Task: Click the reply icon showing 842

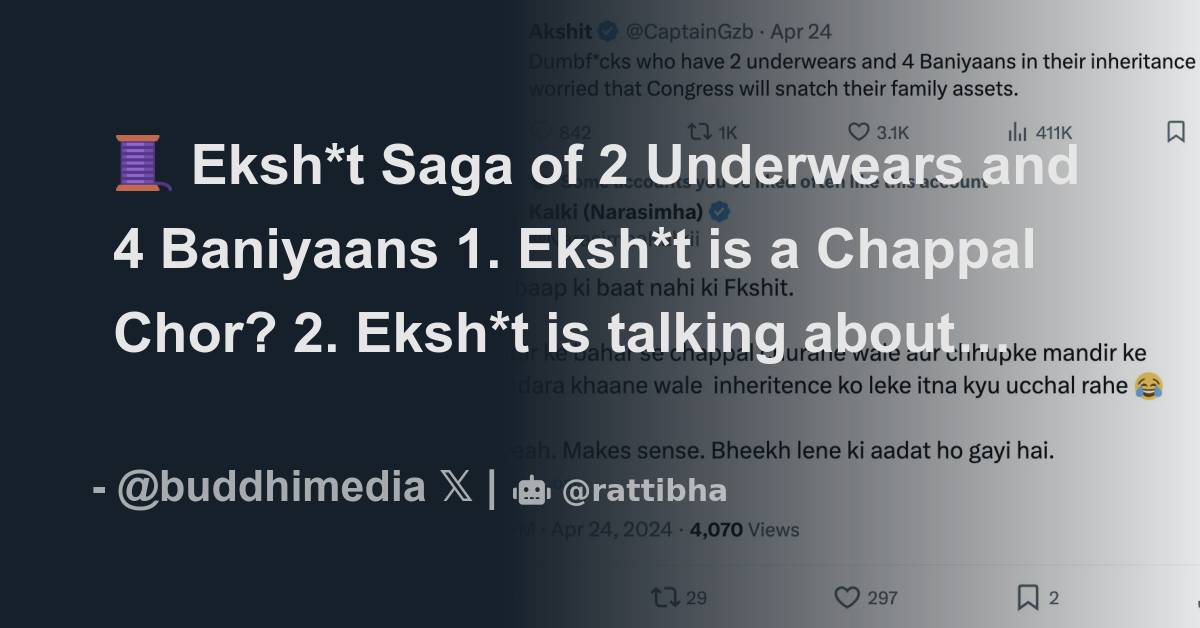Action: click(538, 131)
